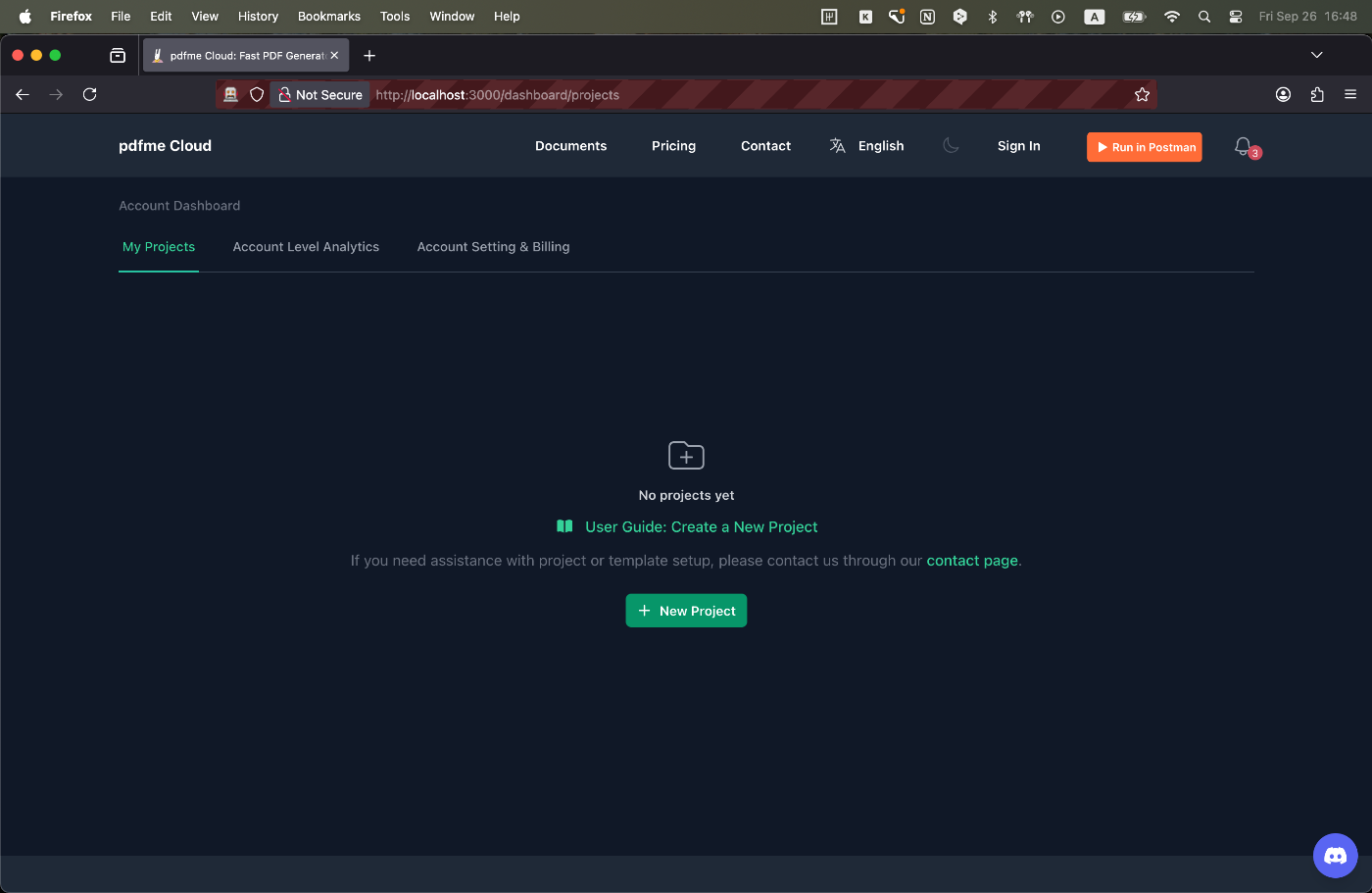This screenshot has height=893, width=1372.
Task: Open the Firefox account icon
Action: 1283,95
